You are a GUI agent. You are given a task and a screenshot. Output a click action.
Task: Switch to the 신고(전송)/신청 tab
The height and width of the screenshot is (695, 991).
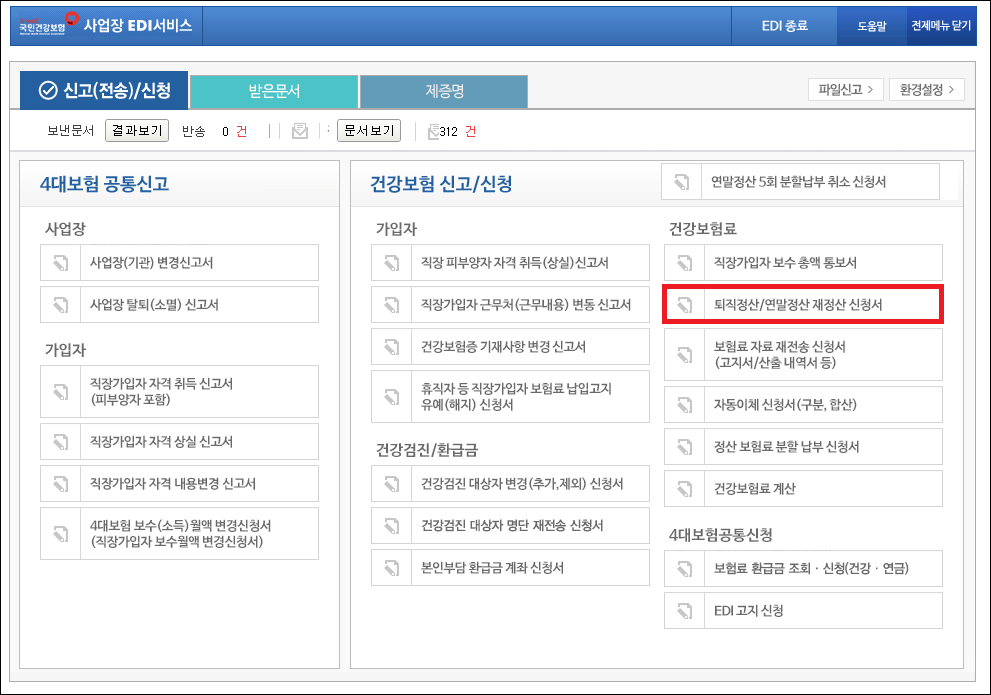point(104,91)
